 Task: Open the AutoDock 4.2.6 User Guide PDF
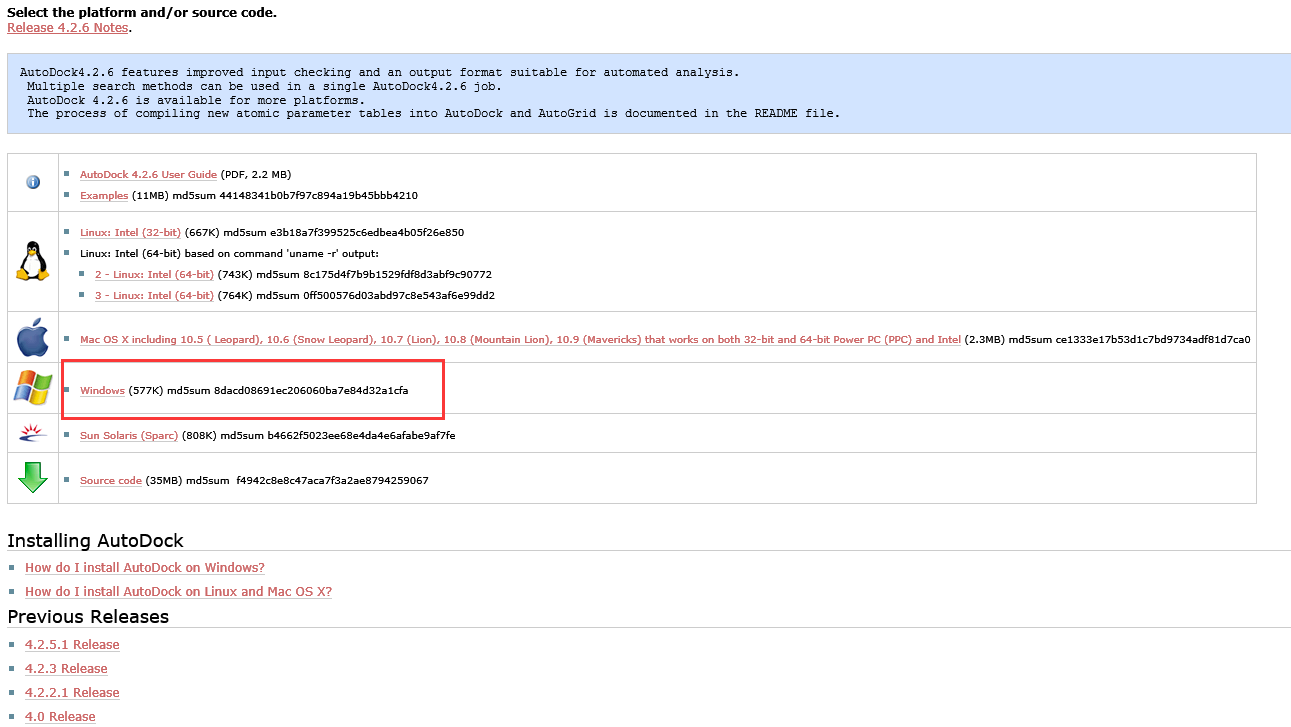tap(148, 175)
